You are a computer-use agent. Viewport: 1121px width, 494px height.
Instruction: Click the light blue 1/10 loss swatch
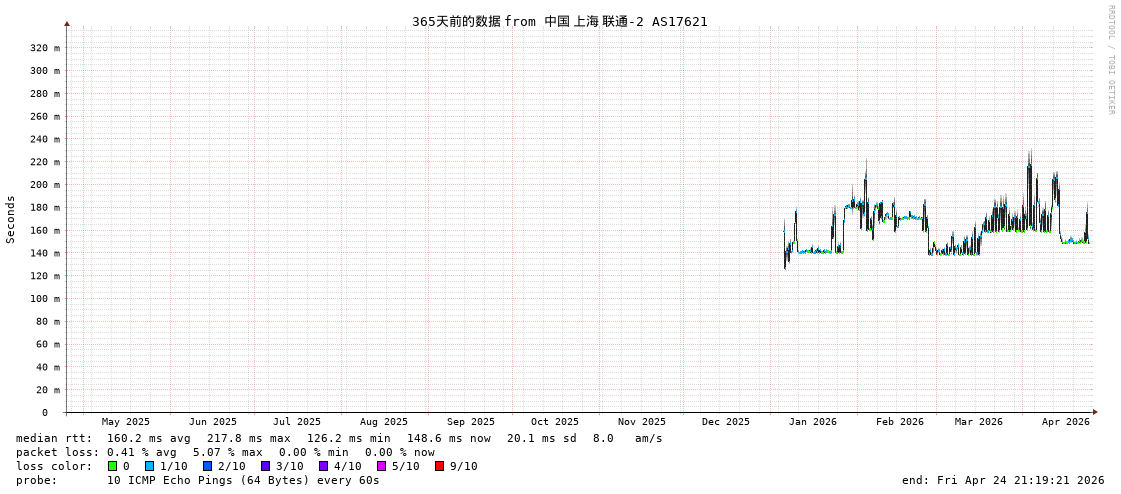click(x=149, y=466)
